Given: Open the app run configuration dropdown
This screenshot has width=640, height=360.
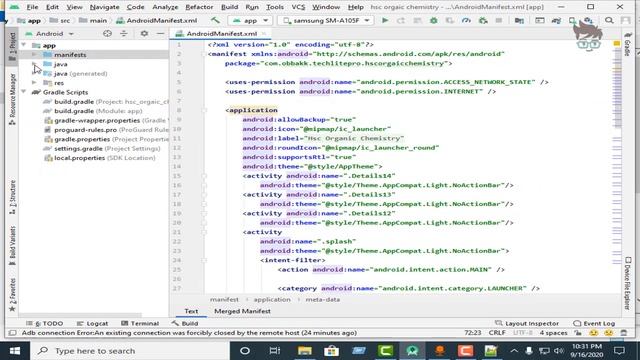Looking at the screenshot, I should click(250, 20).
